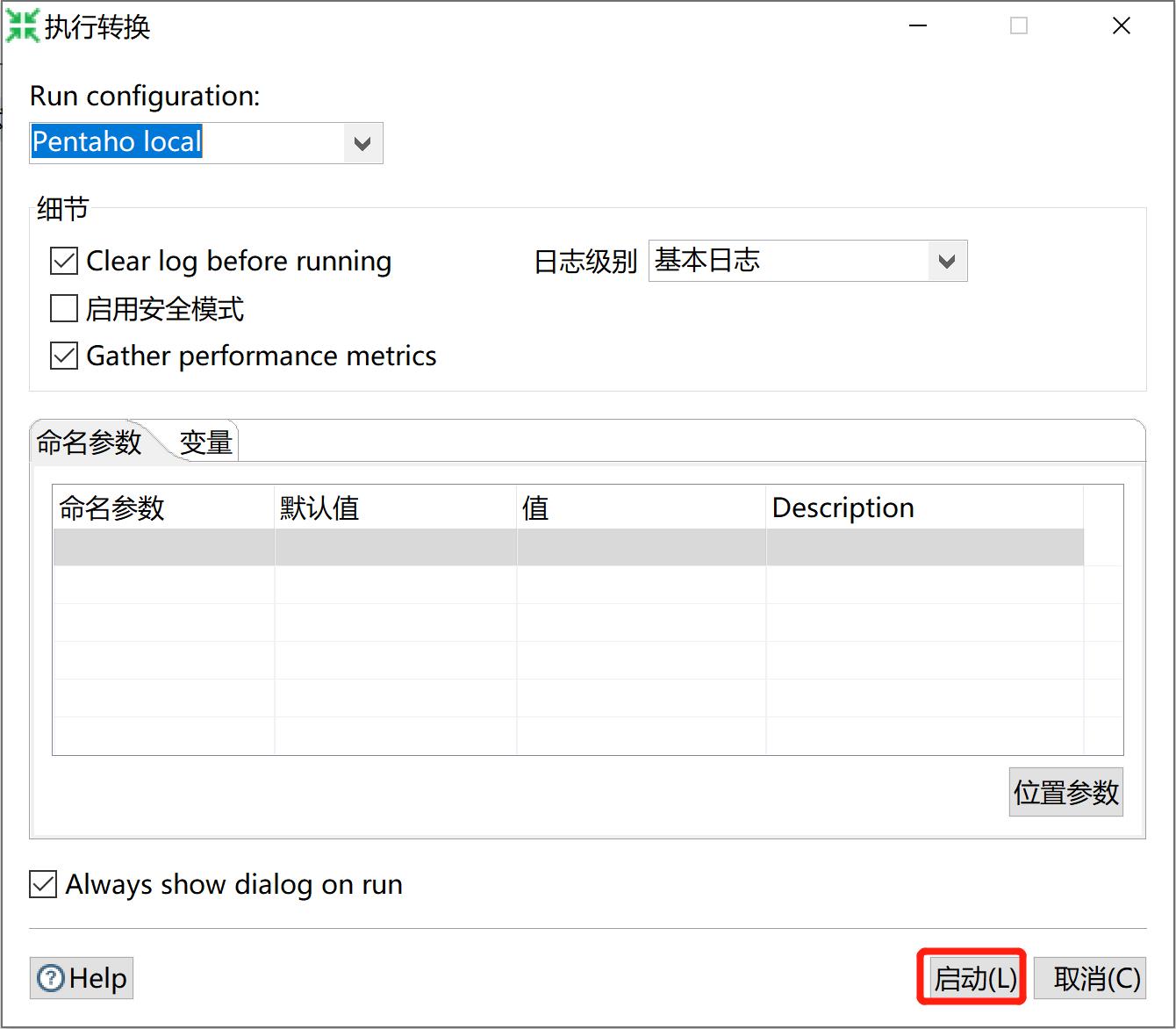Close the 执行转换 dialog
Screen dimensions: 1176x1029
[1122, 26]
